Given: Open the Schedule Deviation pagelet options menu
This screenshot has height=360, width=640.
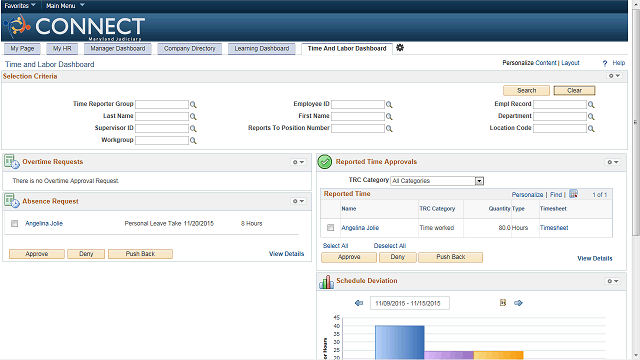Looking at the screenshot, I should pyautogui.click(x=613, y=281).
